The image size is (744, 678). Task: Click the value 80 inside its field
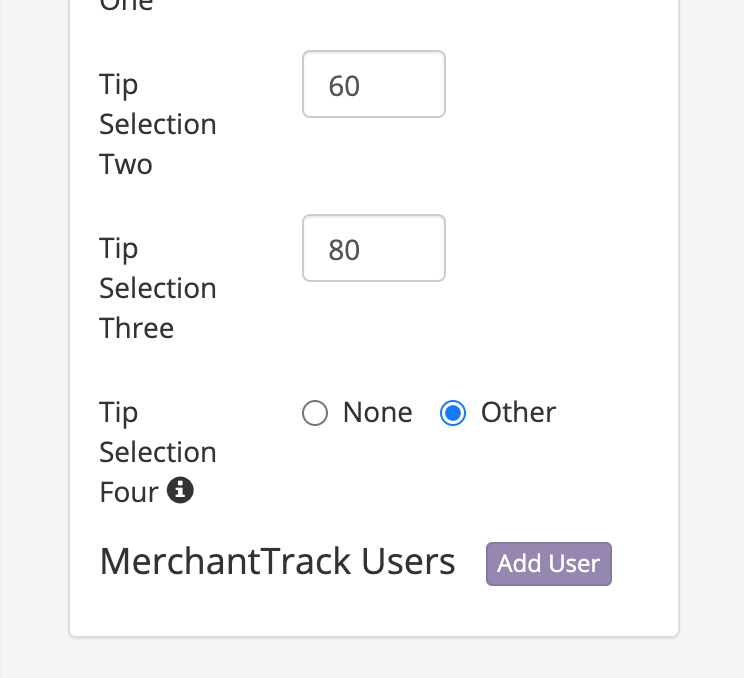[344, 249]
